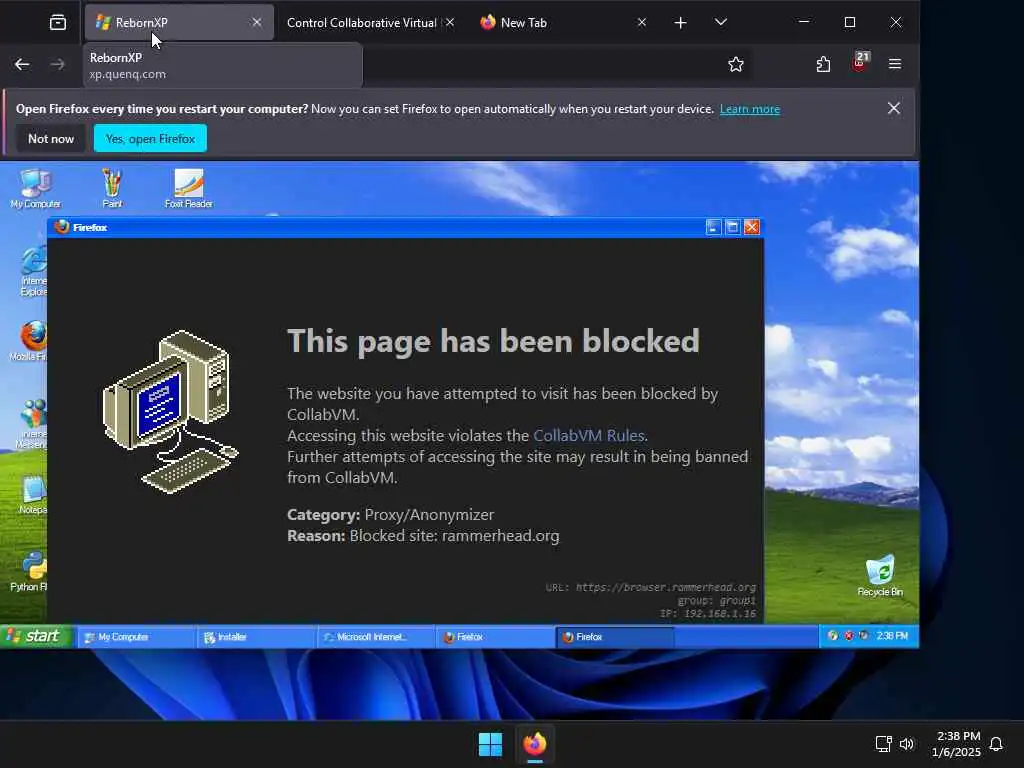Open Internet Explorer desktop icon

33,271
